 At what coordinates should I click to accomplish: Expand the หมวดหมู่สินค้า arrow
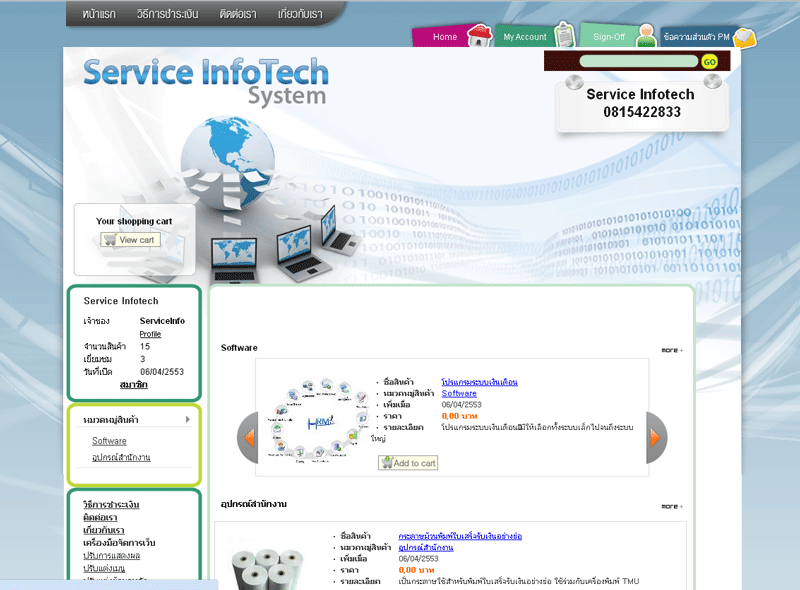click(188, 420)
